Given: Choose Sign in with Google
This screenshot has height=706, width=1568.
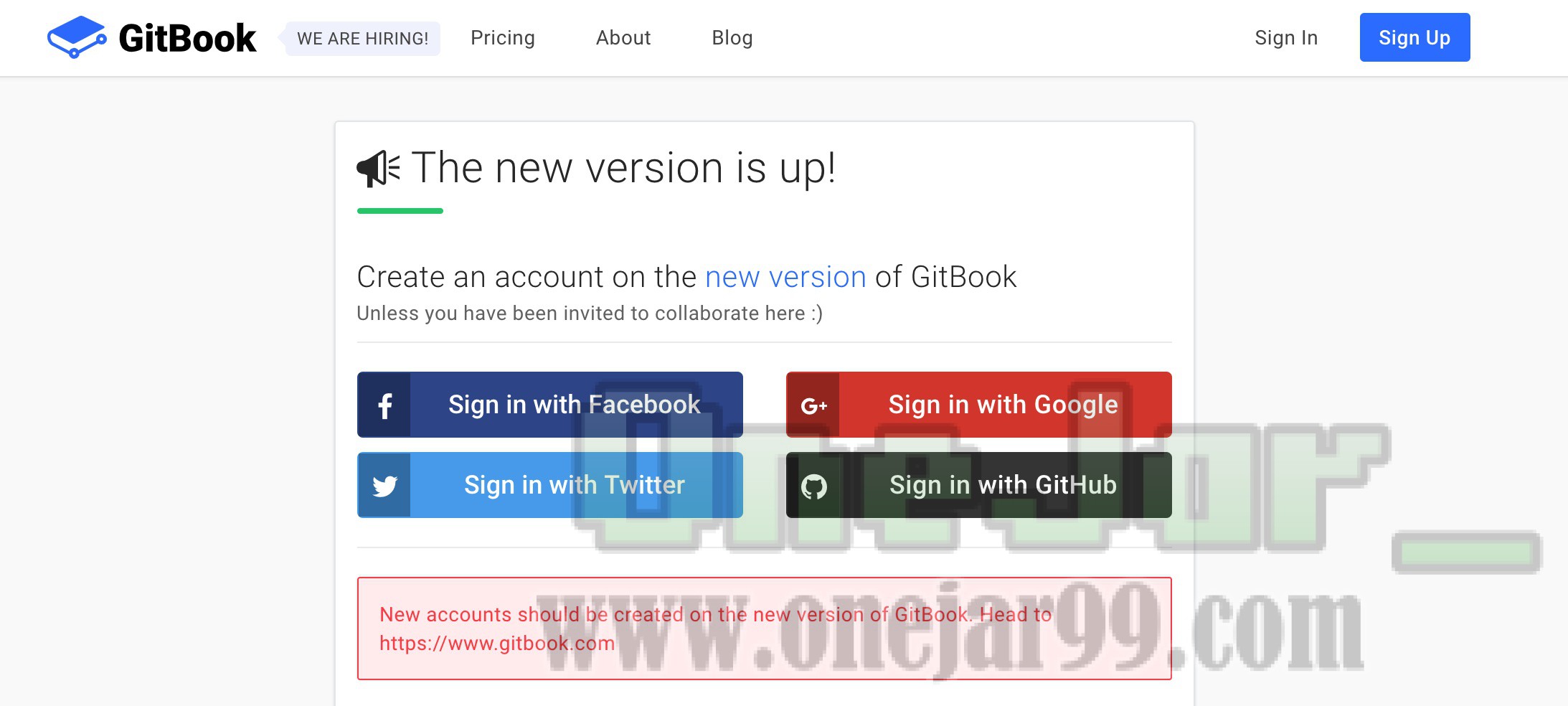Looking at the screenshot, I should (979, 405).
